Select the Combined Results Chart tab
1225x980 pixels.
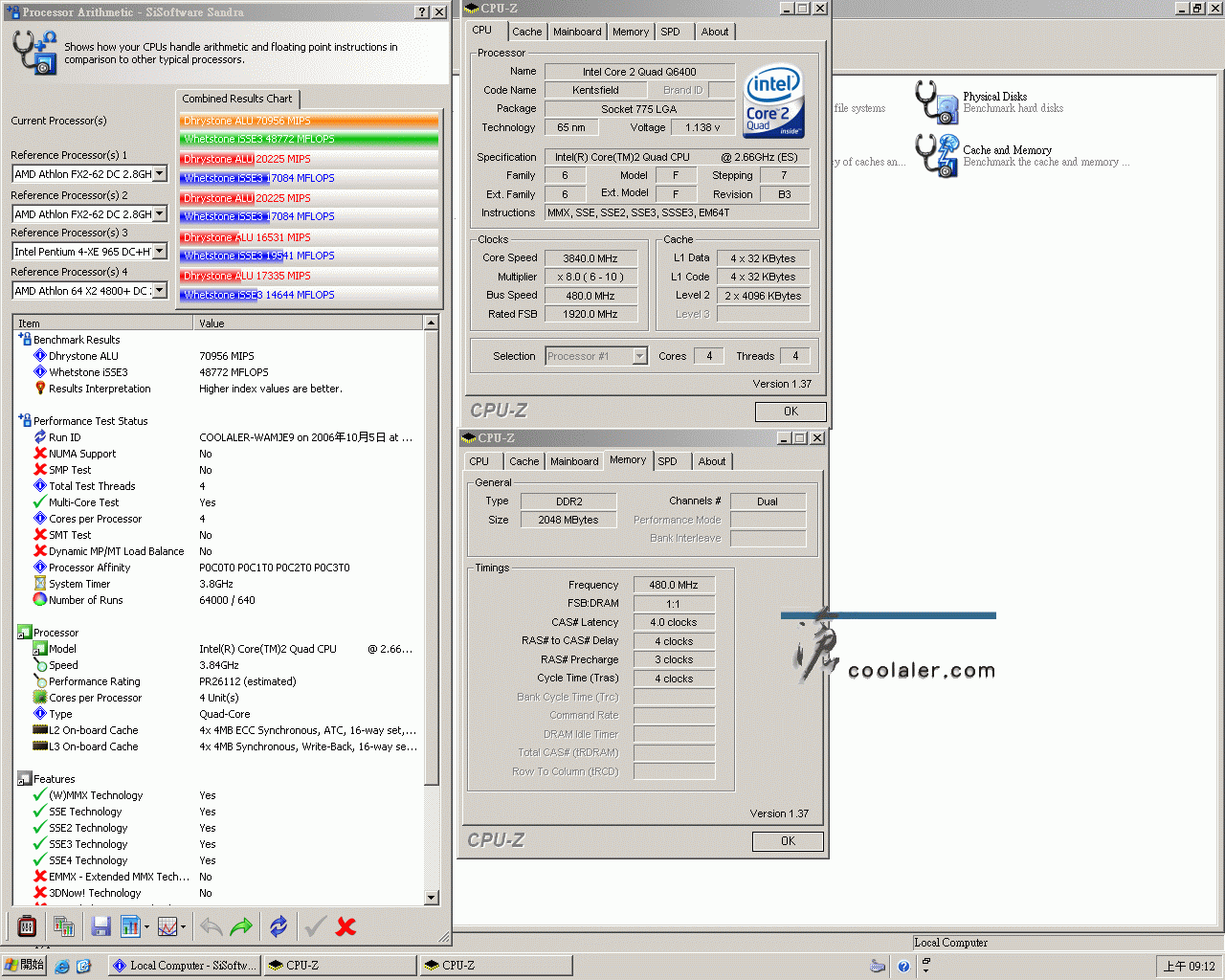point(237,99)
